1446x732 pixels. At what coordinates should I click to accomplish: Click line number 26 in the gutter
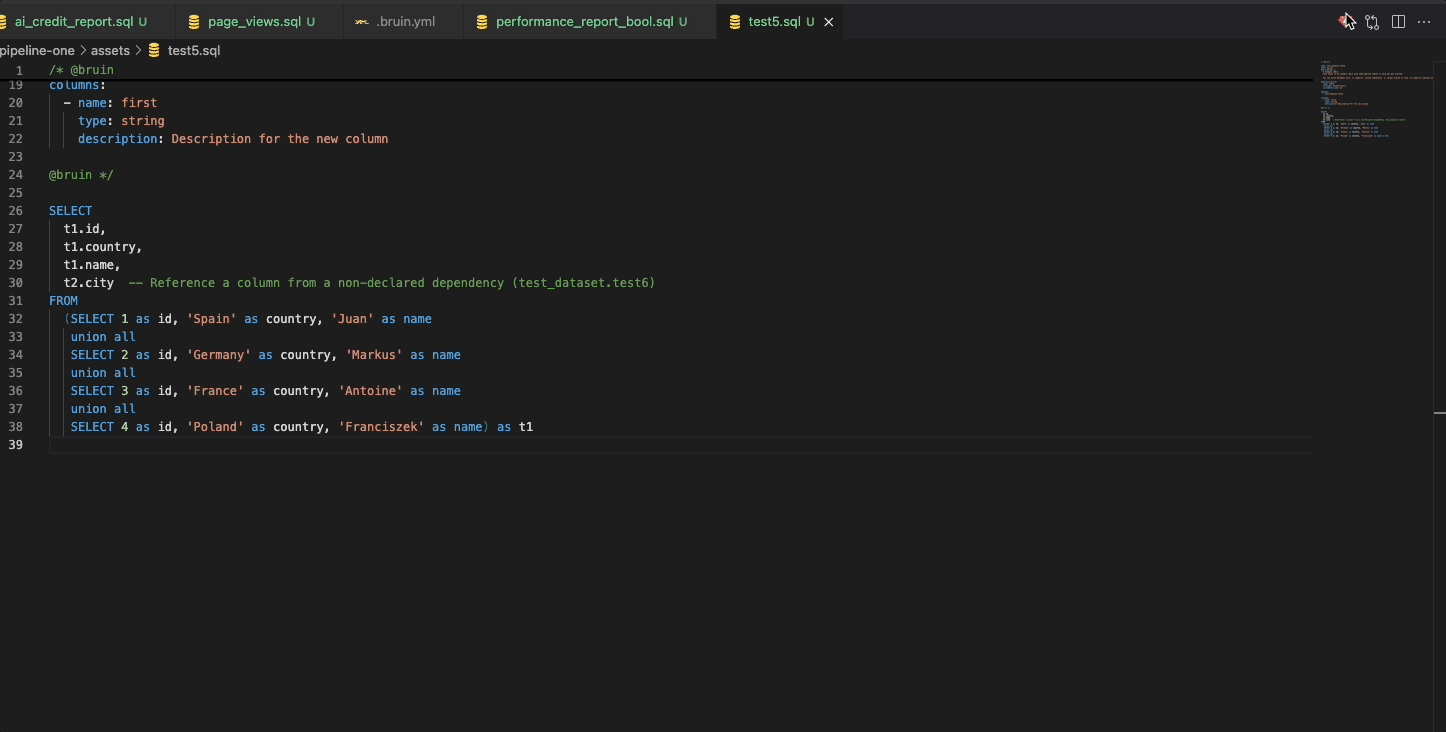pos(15,211)
